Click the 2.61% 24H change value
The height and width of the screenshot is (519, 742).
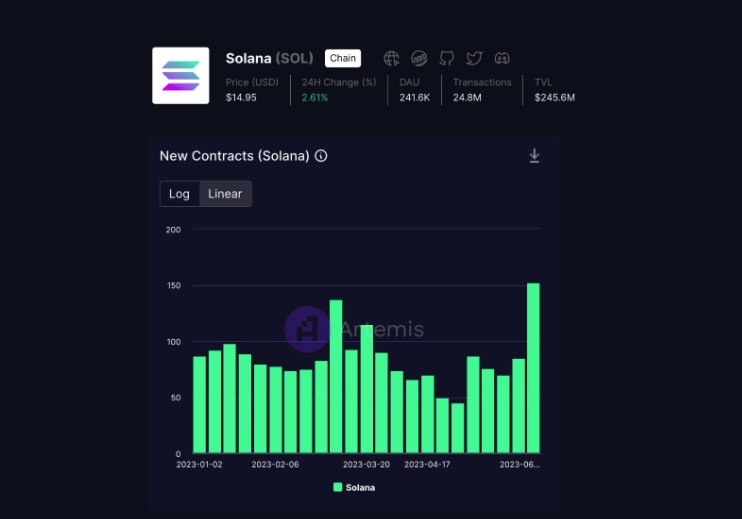pyautogui.click(x=315, y=97)
